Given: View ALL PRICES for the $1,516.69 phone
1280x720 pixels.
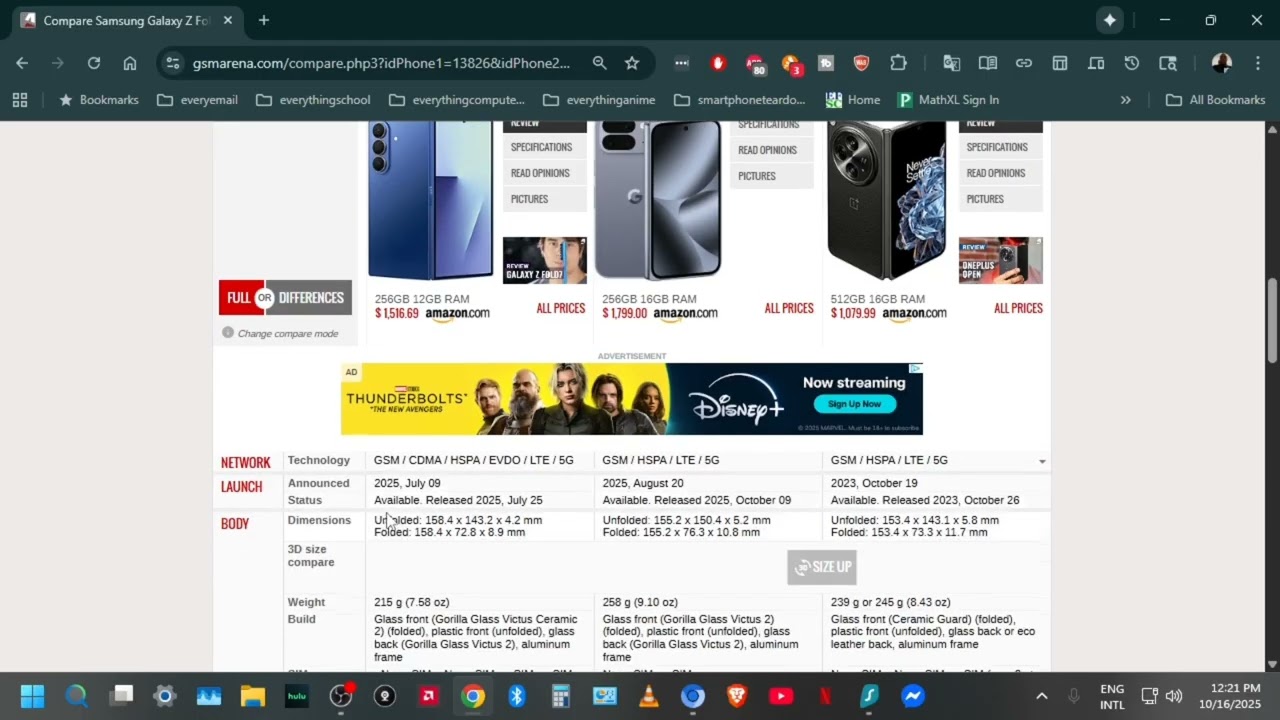Looking at the screenshot, I should 561,308.
